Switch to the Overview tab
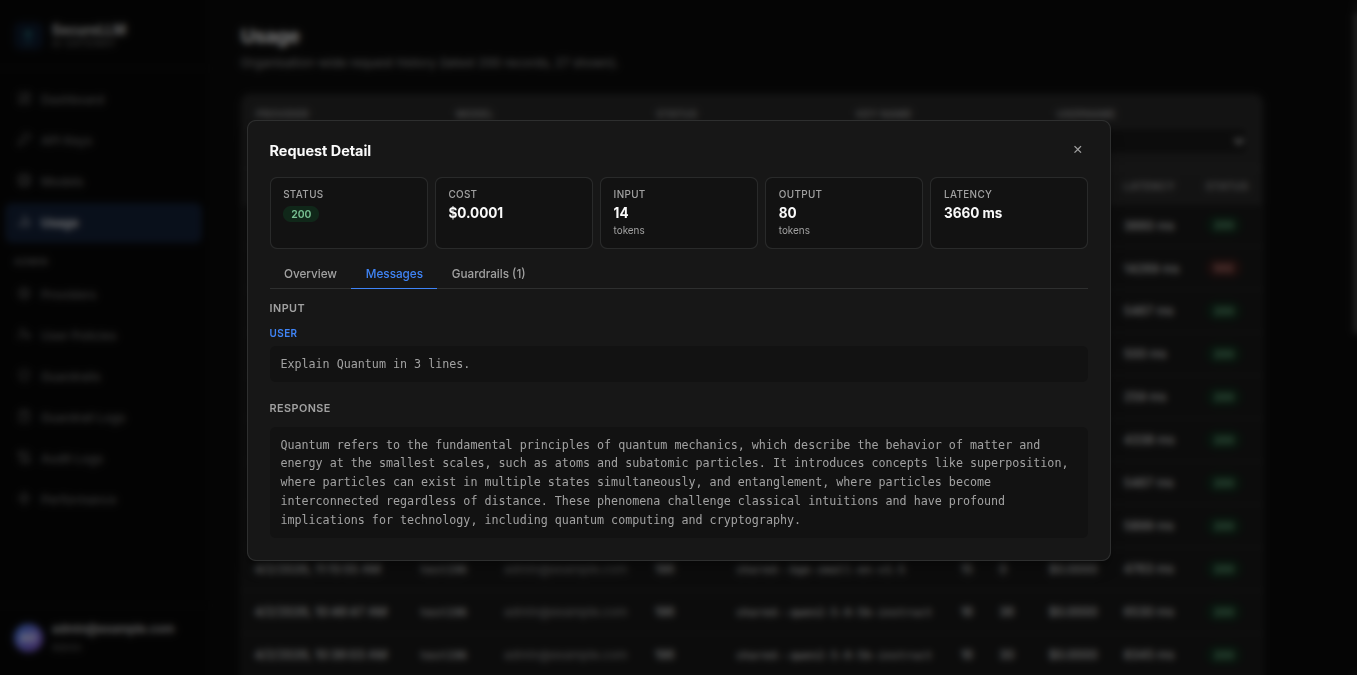Screen dimensions: 1357x675 coord(310,274)
